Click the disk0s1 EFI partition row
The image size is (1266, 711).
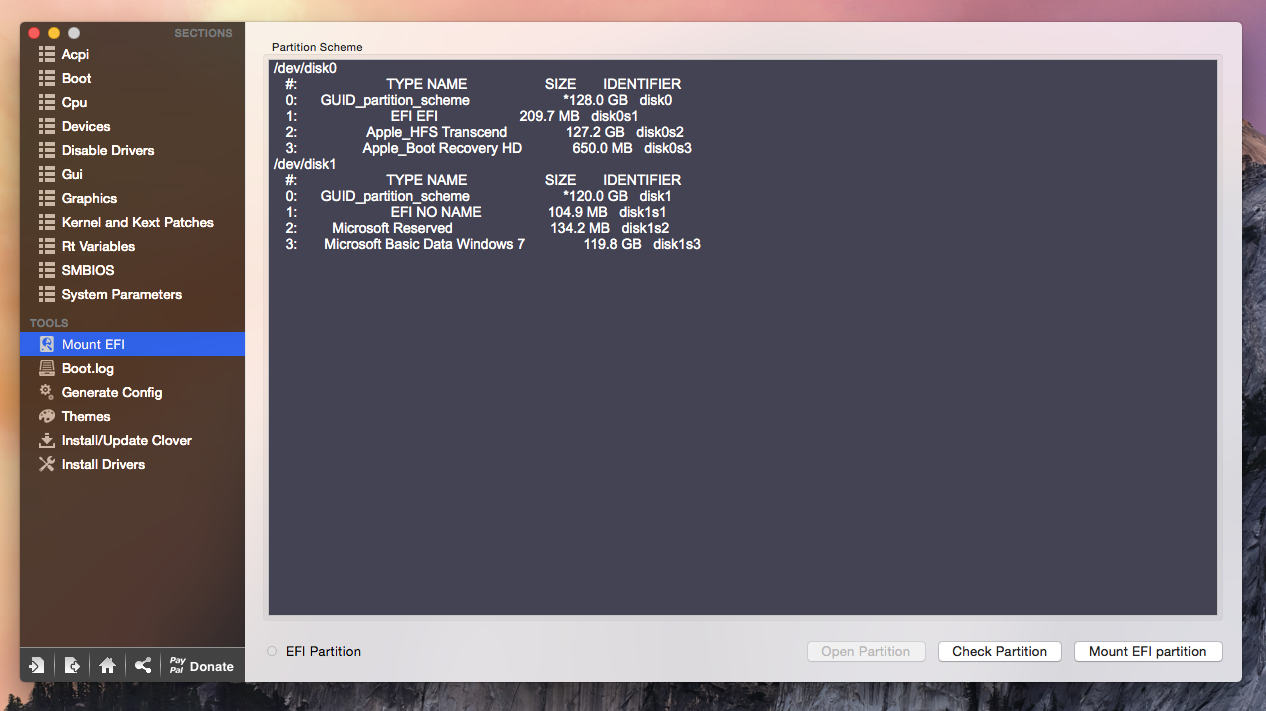461,116
